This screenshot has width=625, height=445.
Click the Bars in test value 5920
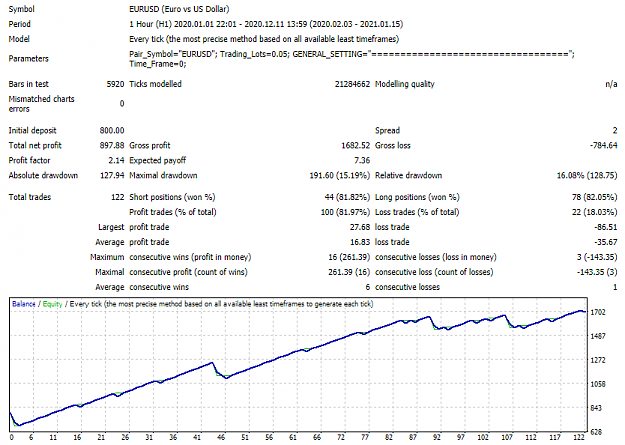(x=116, y=84)
